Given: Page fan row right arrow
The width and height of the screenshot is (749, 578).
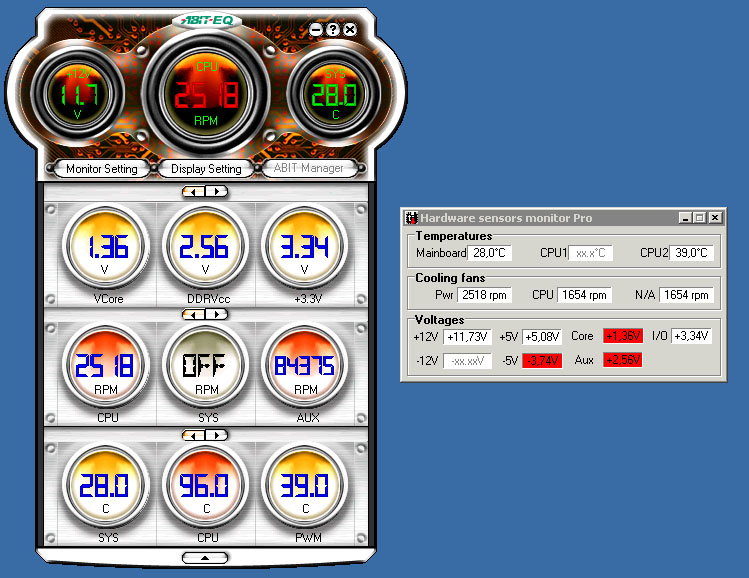Looking at the screenshot, I should (x=216, y=314).
